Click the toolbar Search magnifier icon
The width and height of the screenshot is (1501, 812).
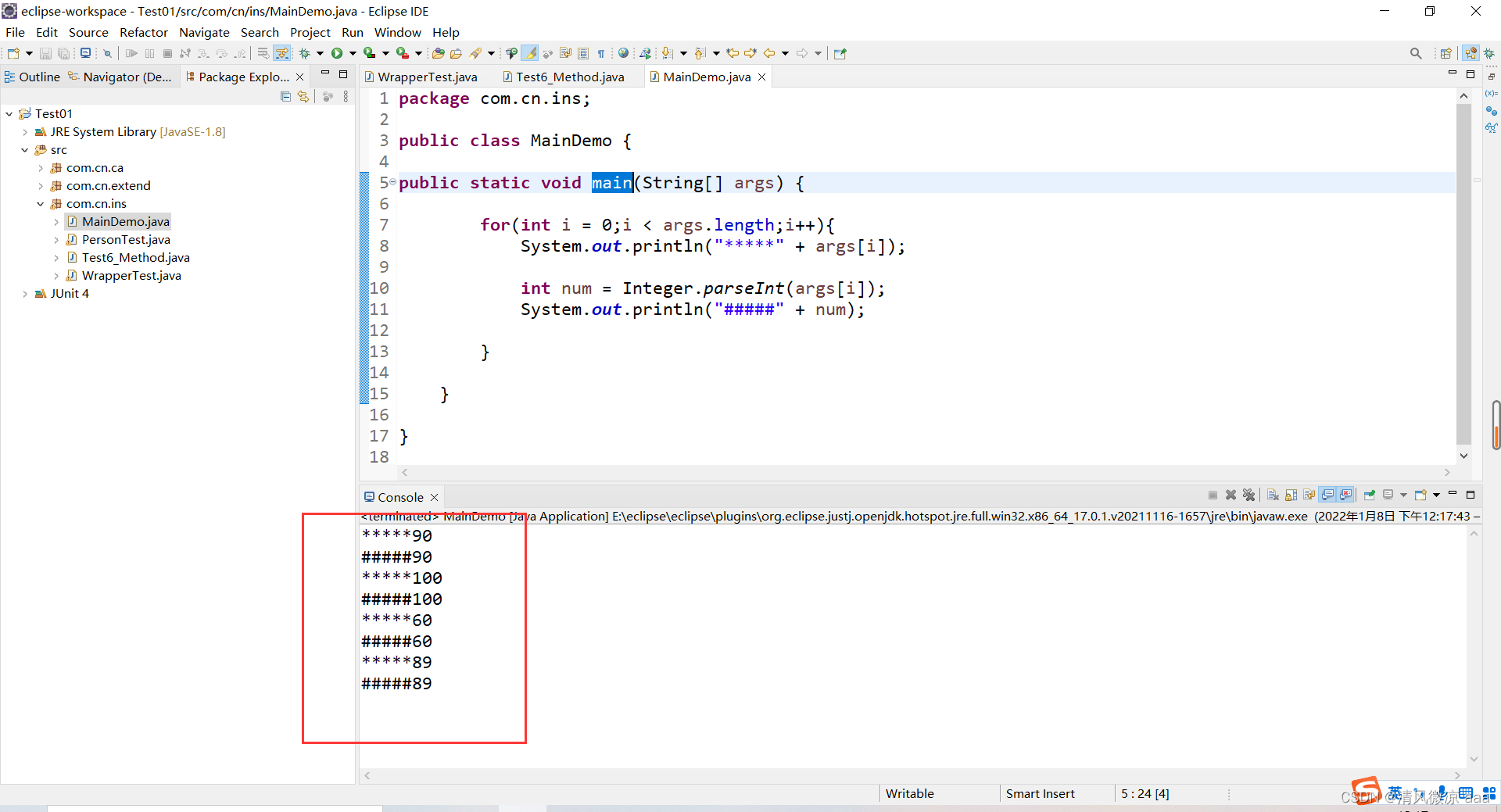(x=1416, y=53)
